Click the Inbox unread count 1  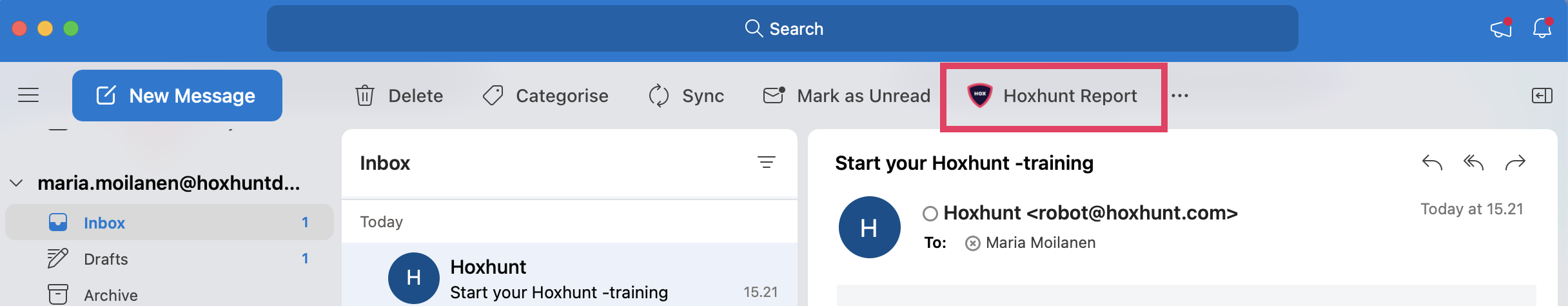point(305,222)
